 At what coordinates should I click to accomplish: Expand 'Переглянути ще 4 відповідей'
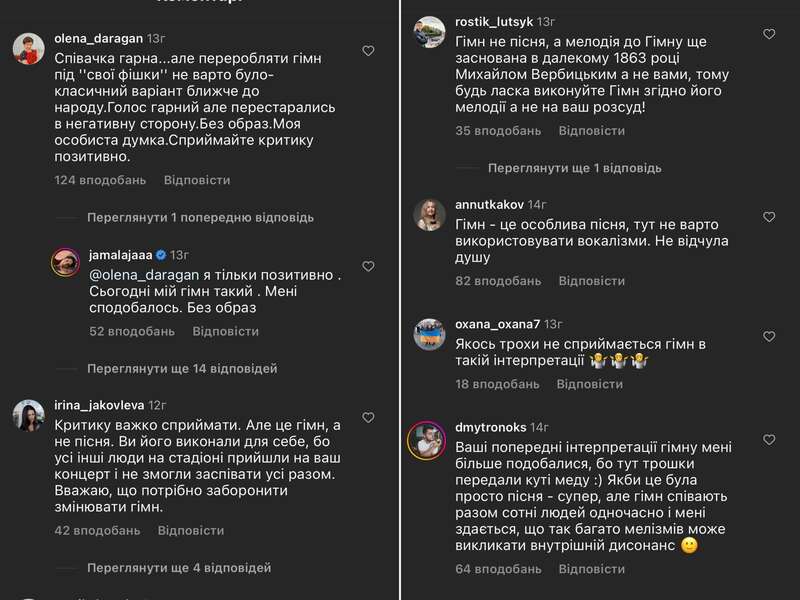pyautogui.click(x=179, y=568)
